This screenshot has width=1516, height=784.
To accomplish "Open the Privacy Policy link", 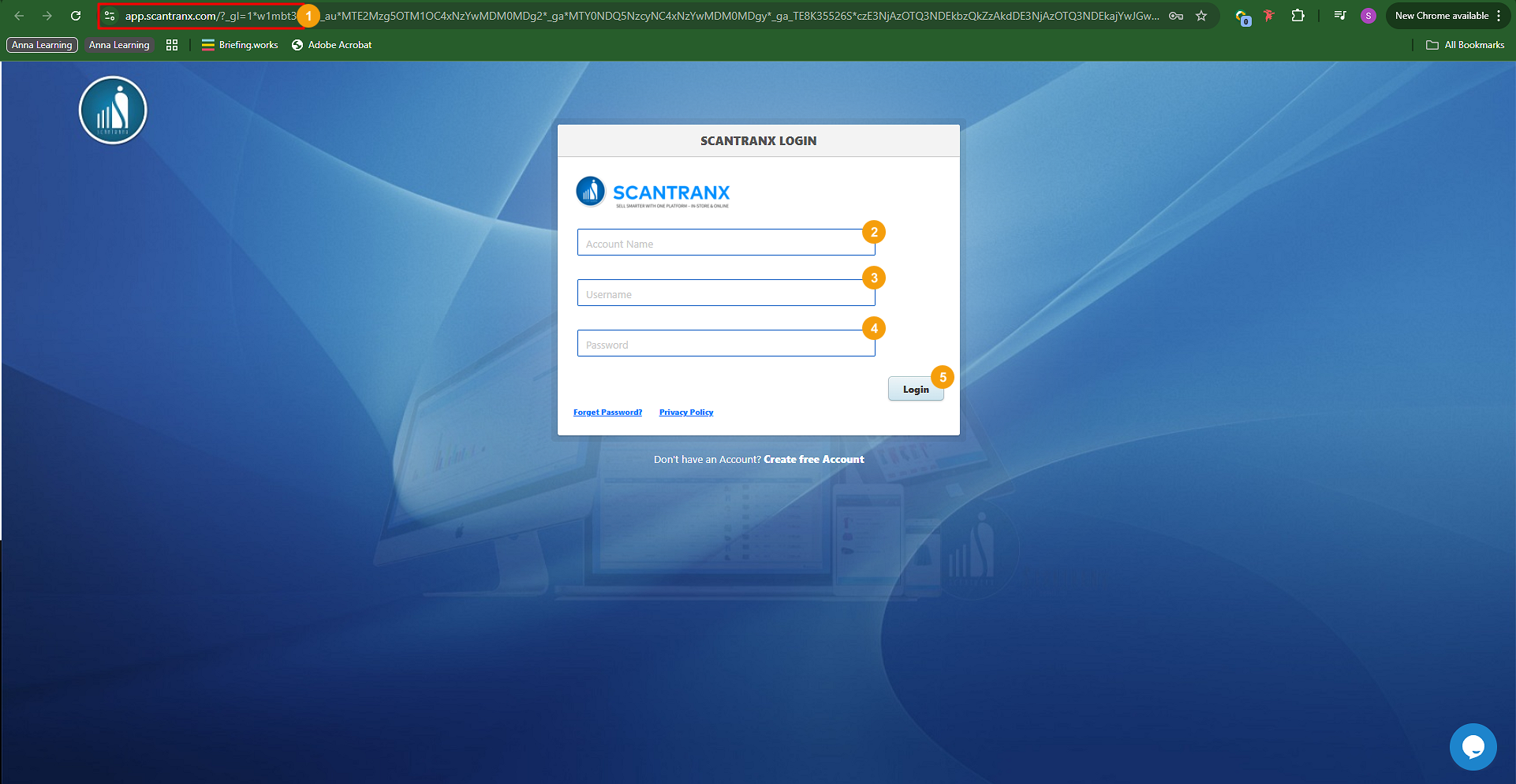I will pyautogui.click(x=686, y=413).
